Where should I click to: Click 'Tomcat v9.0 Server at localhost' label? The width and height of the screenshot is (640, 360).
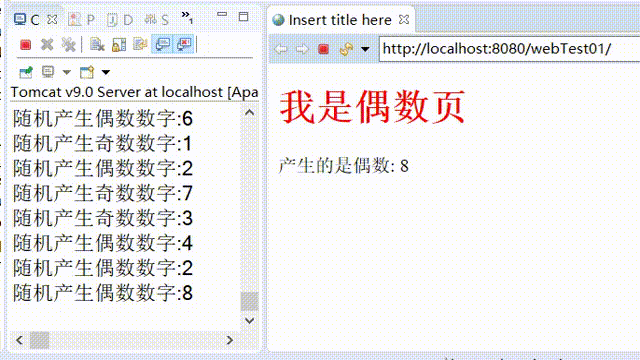click(118, 92)
